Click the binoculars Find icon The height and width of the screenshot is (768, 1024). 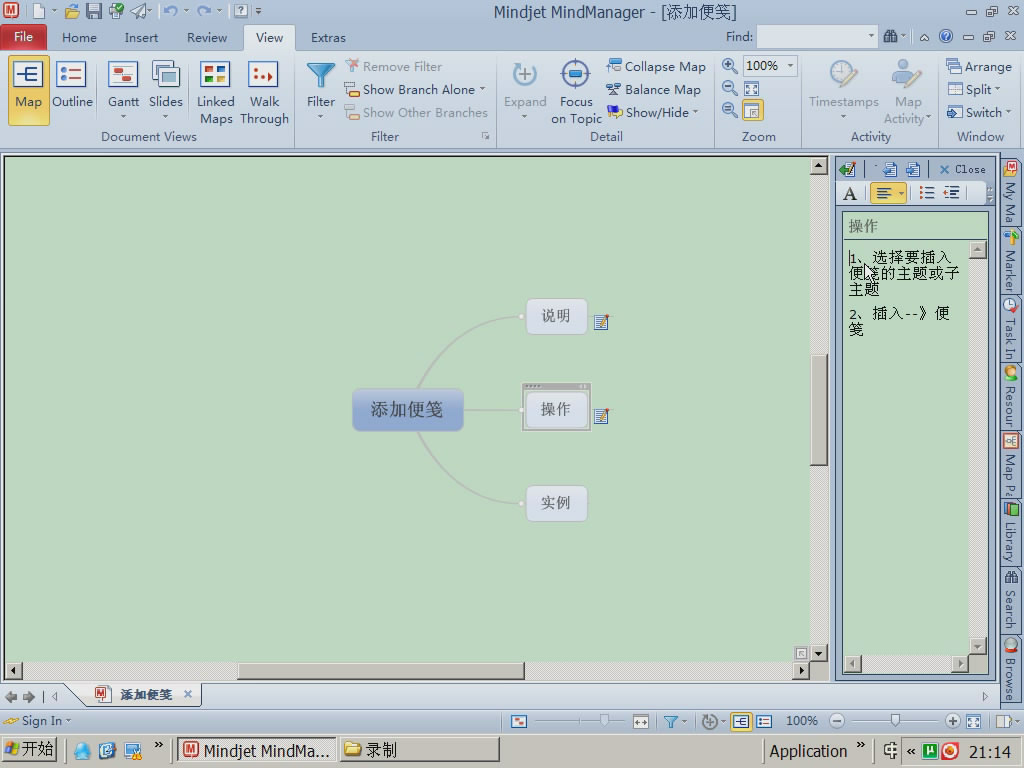[890, 37]
